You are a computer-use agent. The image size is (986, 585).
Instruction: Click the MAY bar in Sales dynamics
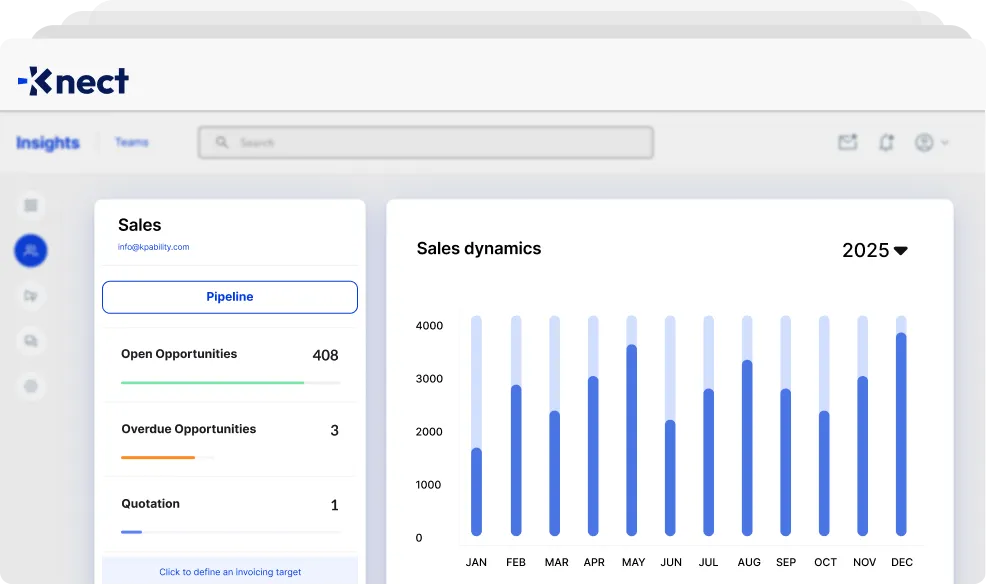[631, 430]
